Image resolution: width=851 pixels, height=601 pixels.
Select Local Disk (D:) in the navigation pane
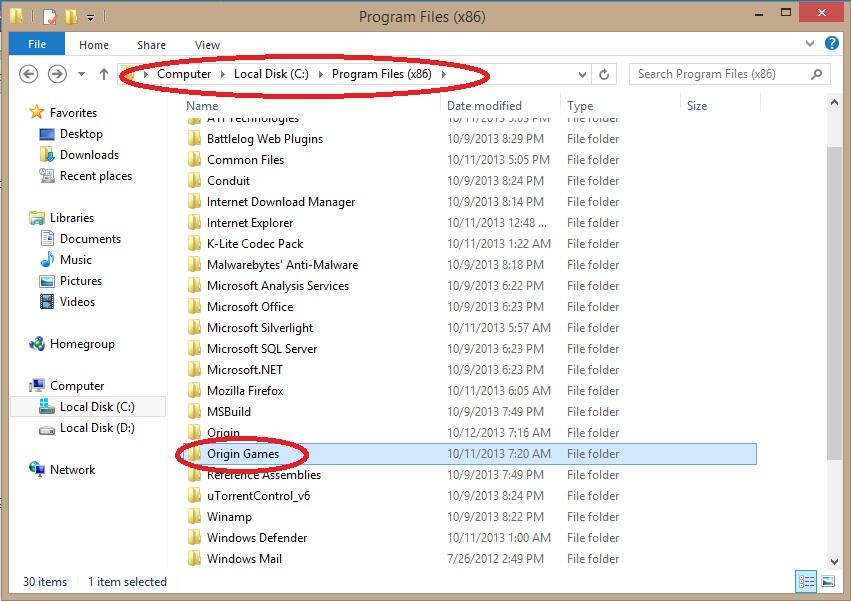[x=97, y=428]
